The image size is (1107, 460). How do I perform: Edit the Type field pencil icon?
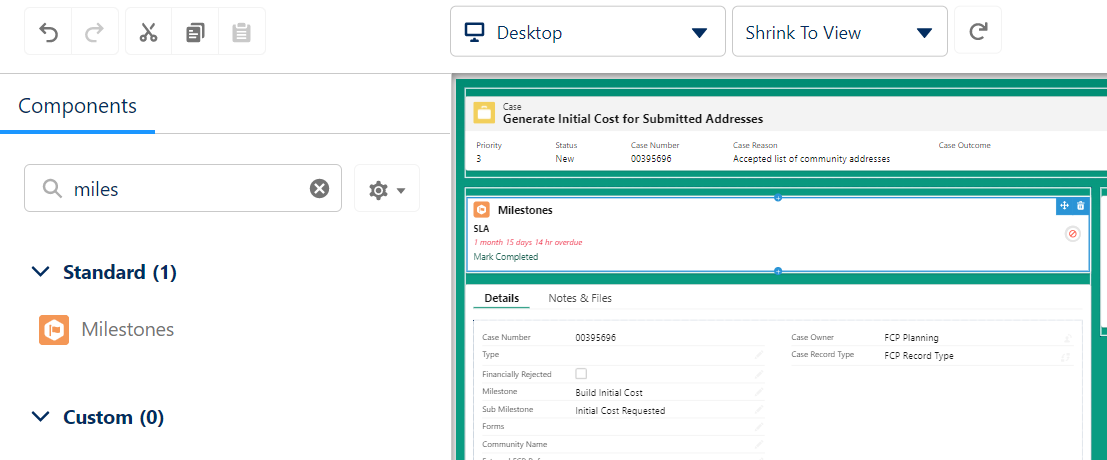[x=759, y=355]
